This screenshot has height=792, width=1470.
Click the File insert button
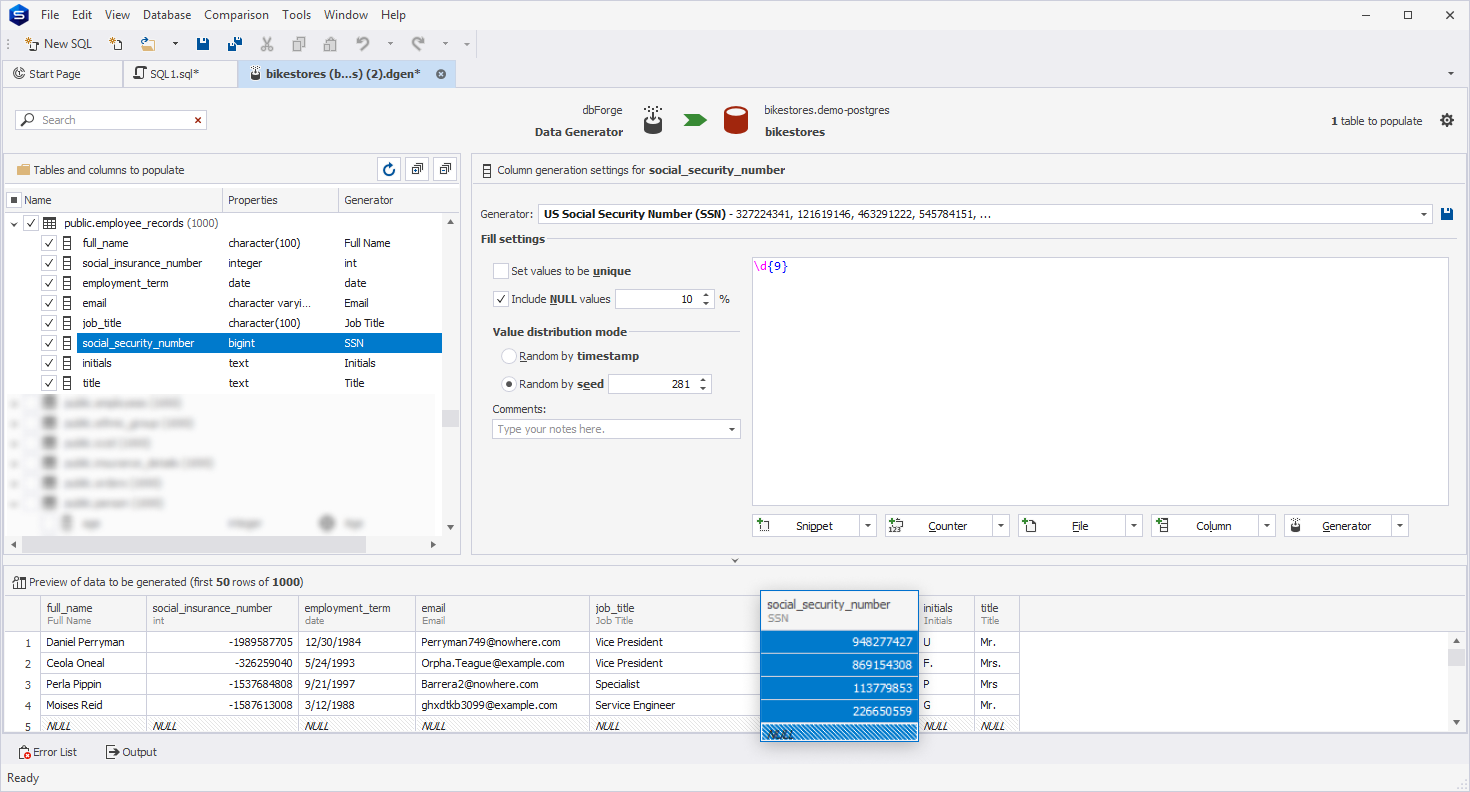[x=1072, y=526]
